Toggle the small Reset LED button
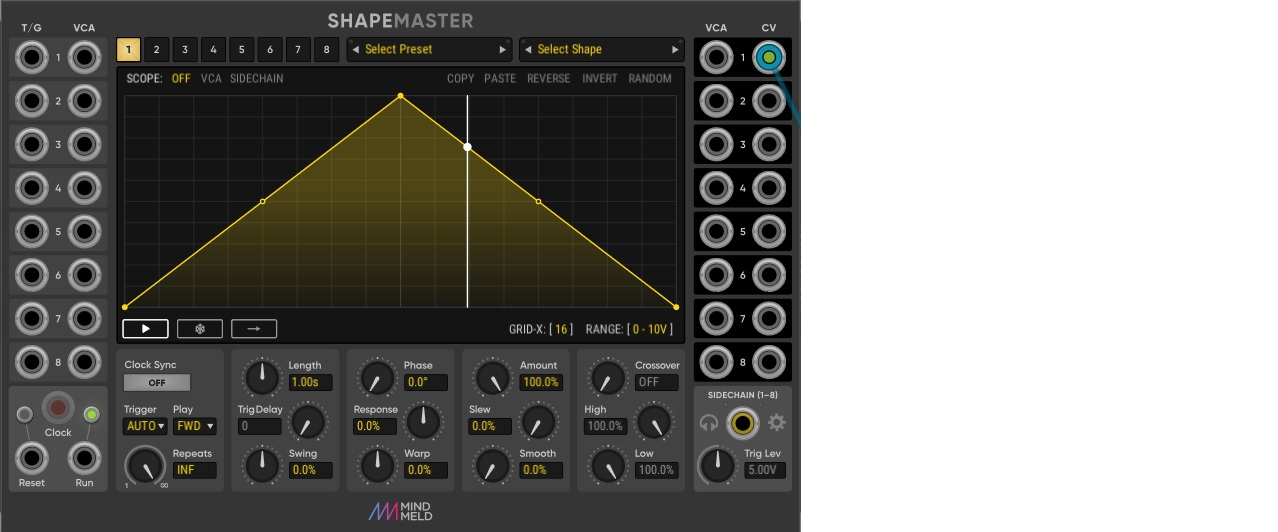The image size is (1278, 532). (x=25, y=414)
